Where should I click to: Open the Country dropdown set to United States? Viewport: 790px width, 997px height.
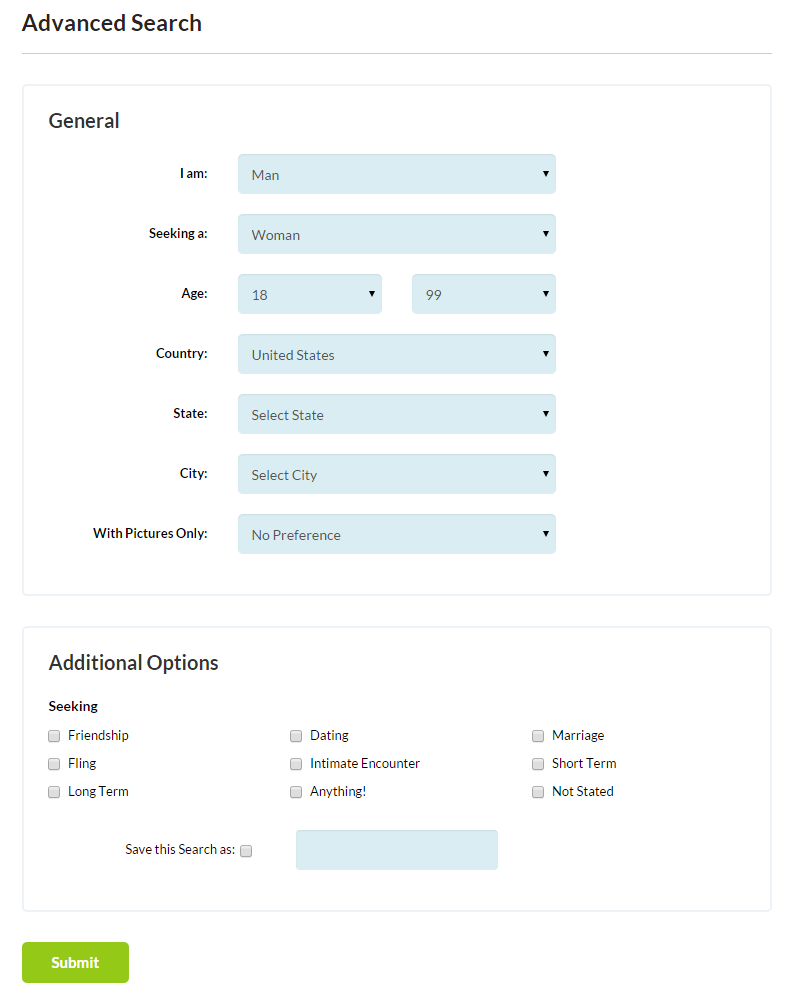pyautogui.click(x=396, y=354)
